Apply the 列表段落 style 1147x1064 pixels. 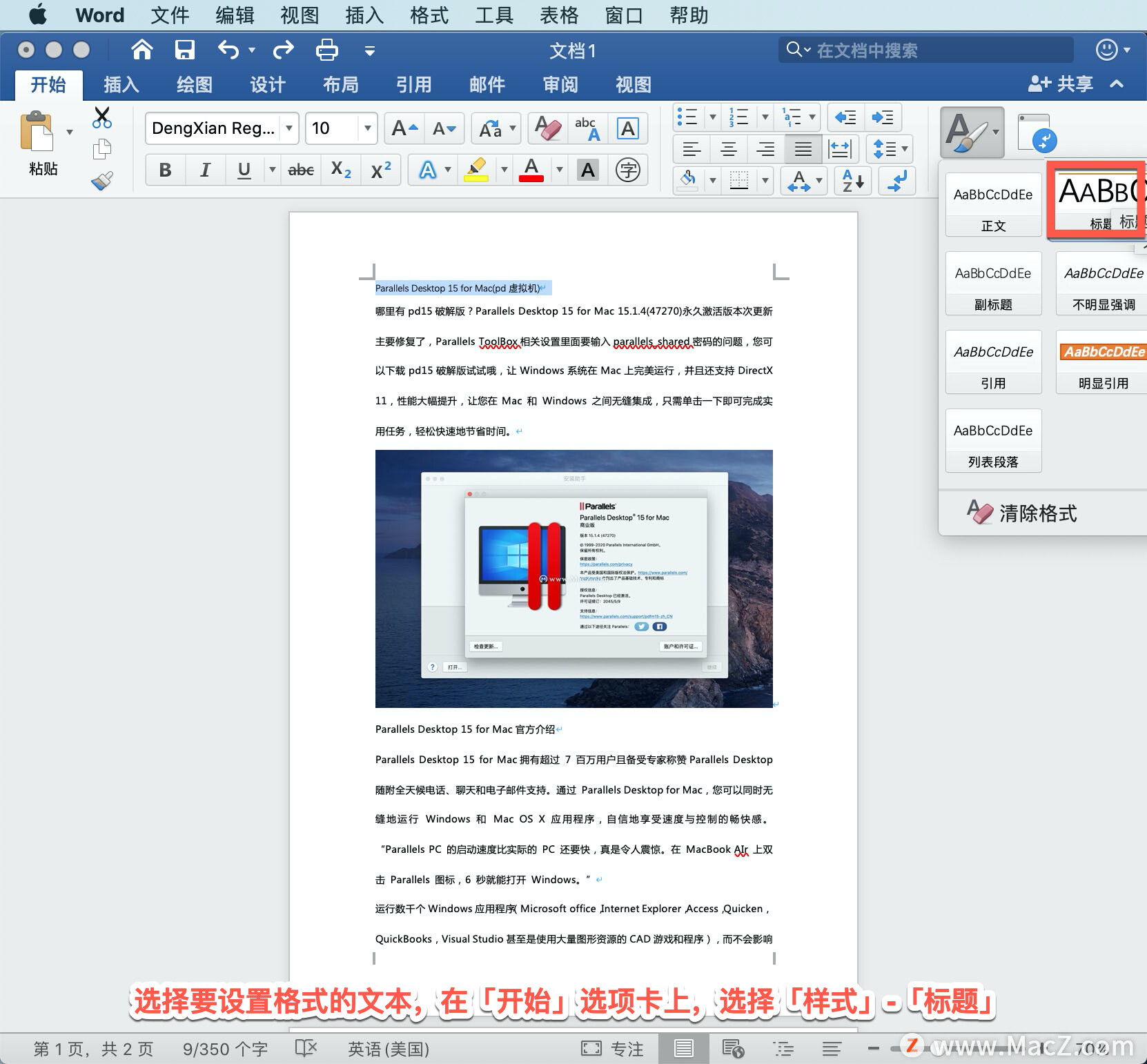click(994, 441)
